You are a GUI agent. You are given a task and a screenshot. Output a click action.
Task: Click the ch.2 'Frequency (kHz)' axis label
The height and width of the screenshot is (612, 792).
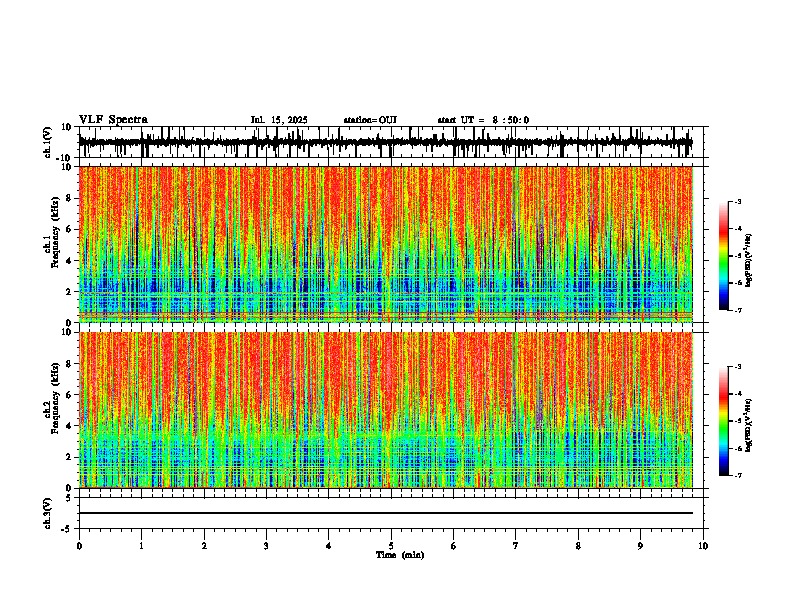pyautogui.click(x=55, y=398)
